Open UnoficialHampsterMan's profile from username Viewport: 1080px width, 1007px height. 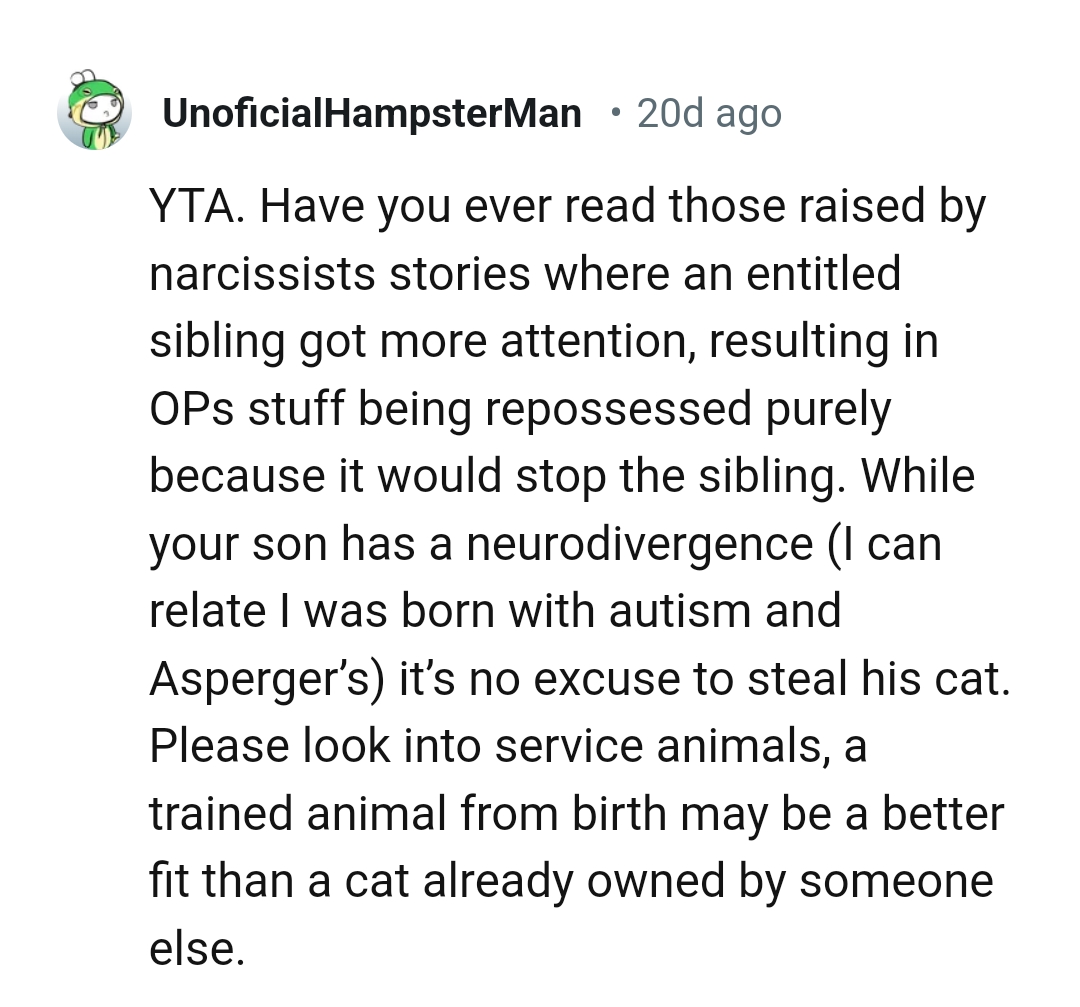(371, 114)
